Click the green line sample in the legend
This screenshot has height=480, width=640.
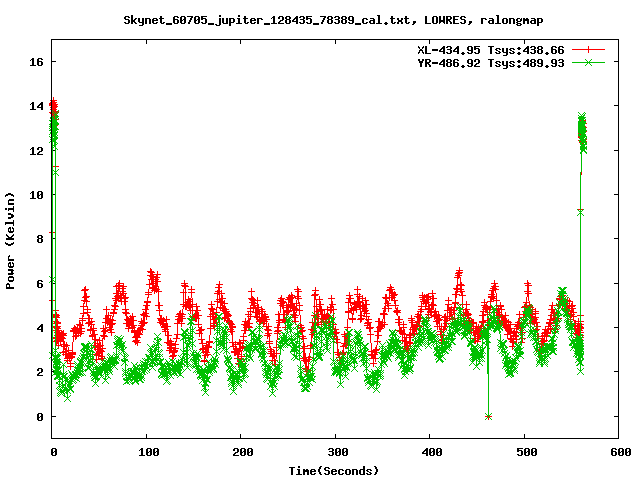pos(588,62)
